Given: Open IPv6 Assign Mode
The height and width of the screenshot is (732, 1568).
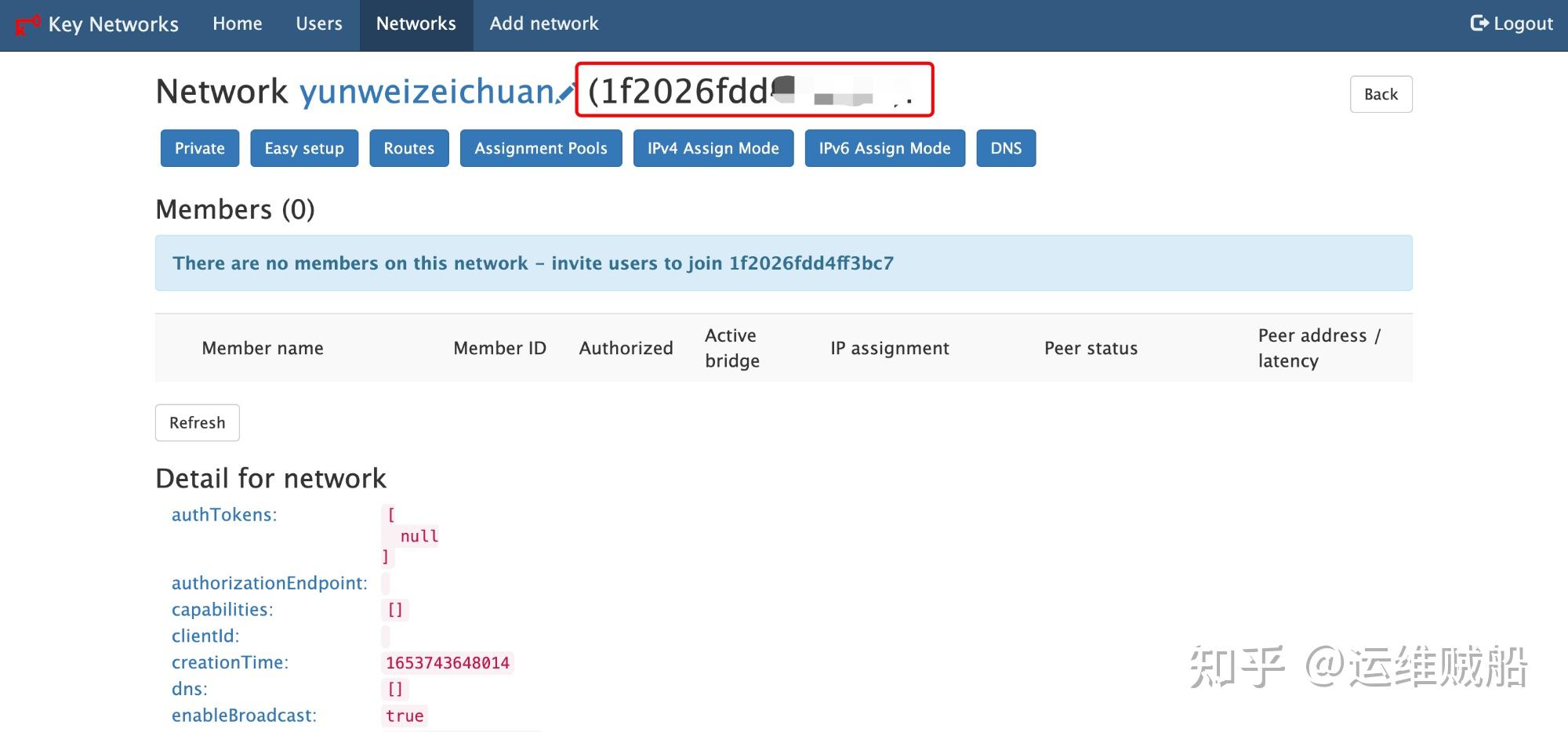Looking at the screenshot, I should [885, 148].
